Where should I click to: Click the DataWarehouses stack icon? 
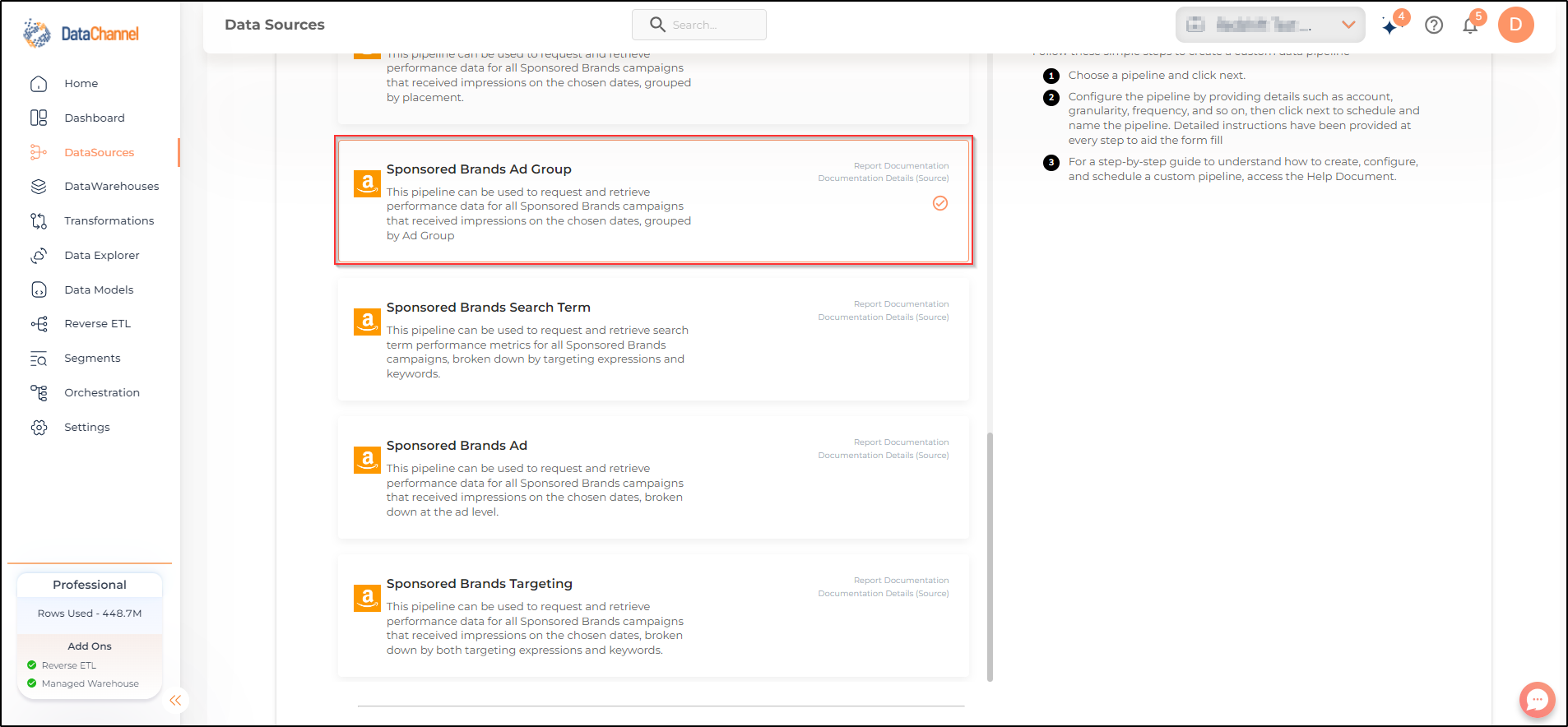(x=39, y=187)
